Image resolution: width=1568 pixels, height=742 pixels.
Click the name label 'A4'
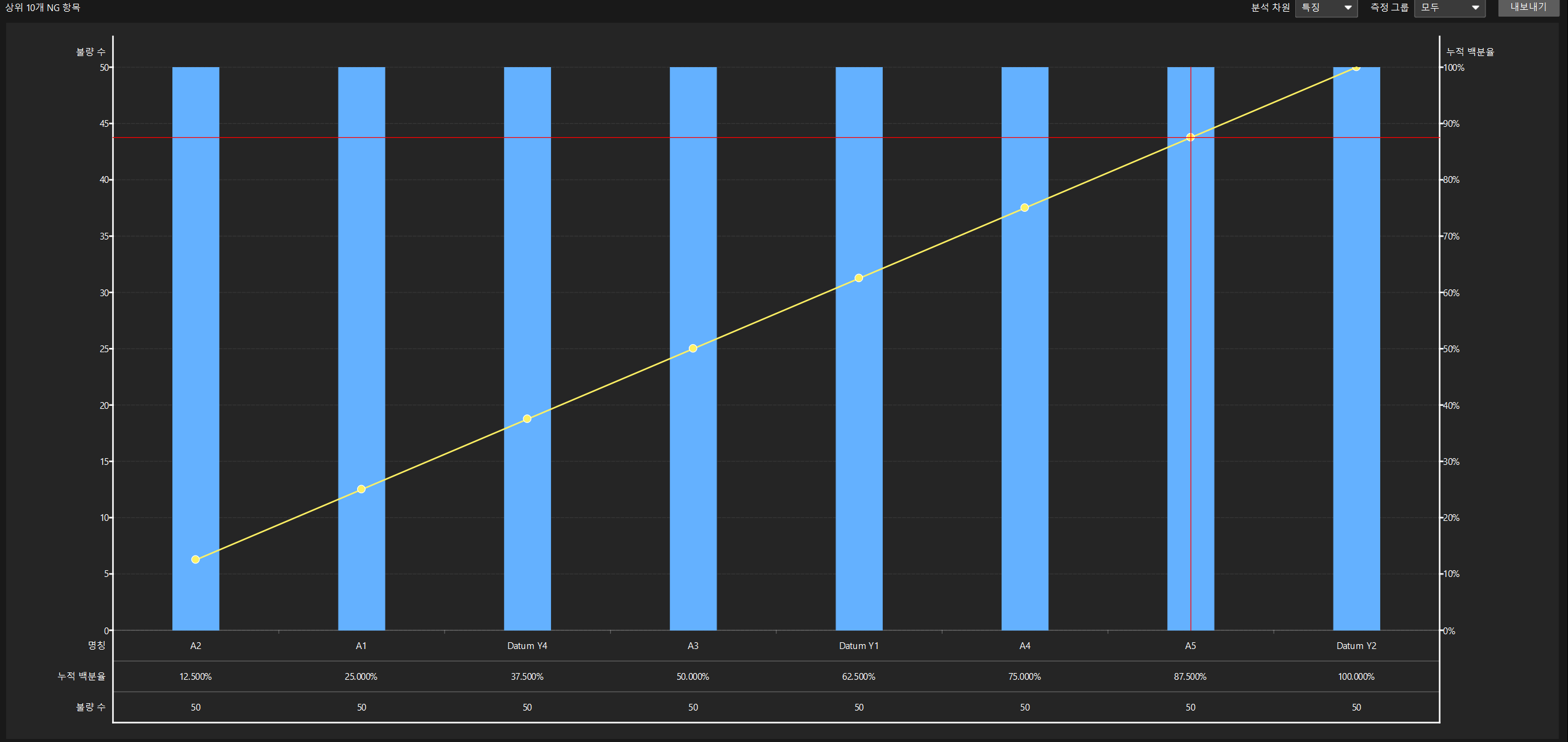(x=1025, y=646)
